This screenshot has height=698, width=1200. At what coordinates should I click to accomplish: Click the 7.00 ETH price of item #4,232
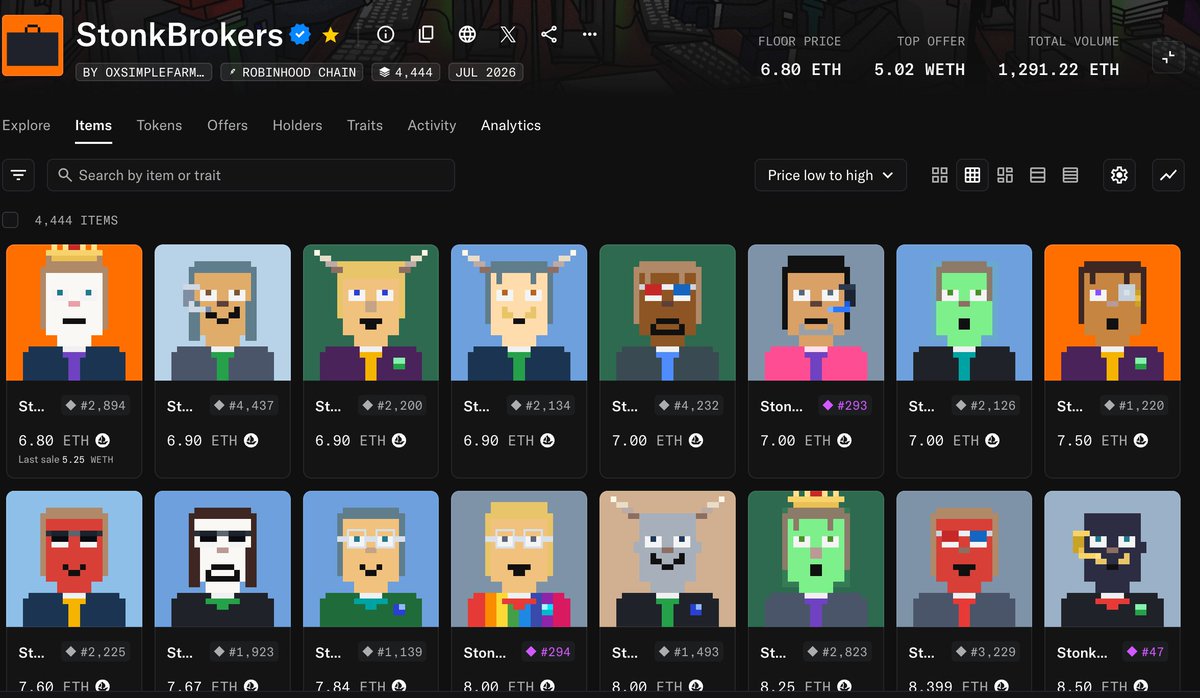coord(646,440)
